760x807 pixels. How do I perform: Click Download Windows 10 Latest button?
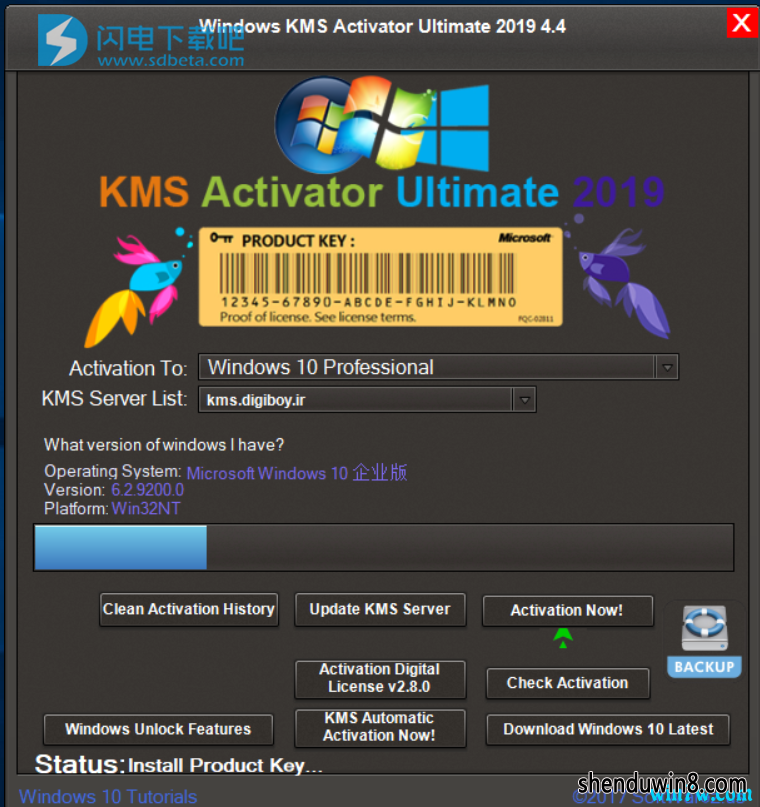pos(608,729)
